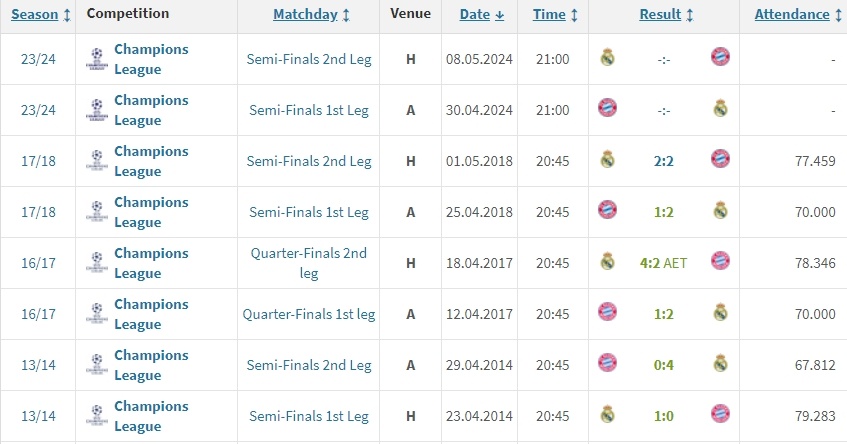Click Bayern crest in 30.04.2024 row
The width and height of the screenshot is (847, 444).
607,109
